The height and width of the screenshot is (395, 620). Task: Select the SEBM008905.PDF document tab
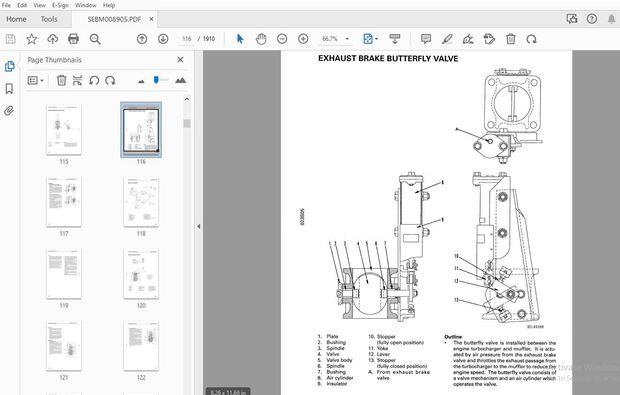click(x=114, y=19)
